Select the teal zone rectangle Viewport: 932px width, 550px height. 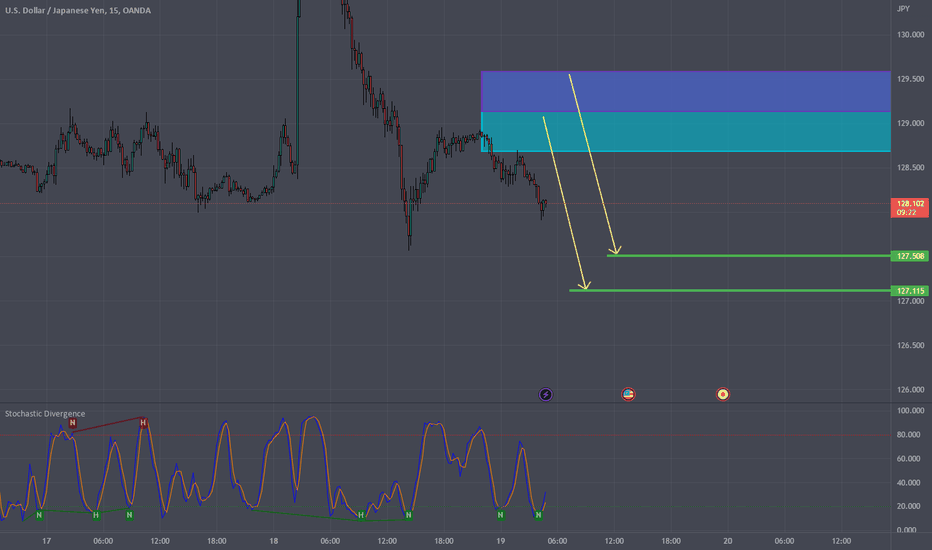point(685,132)
